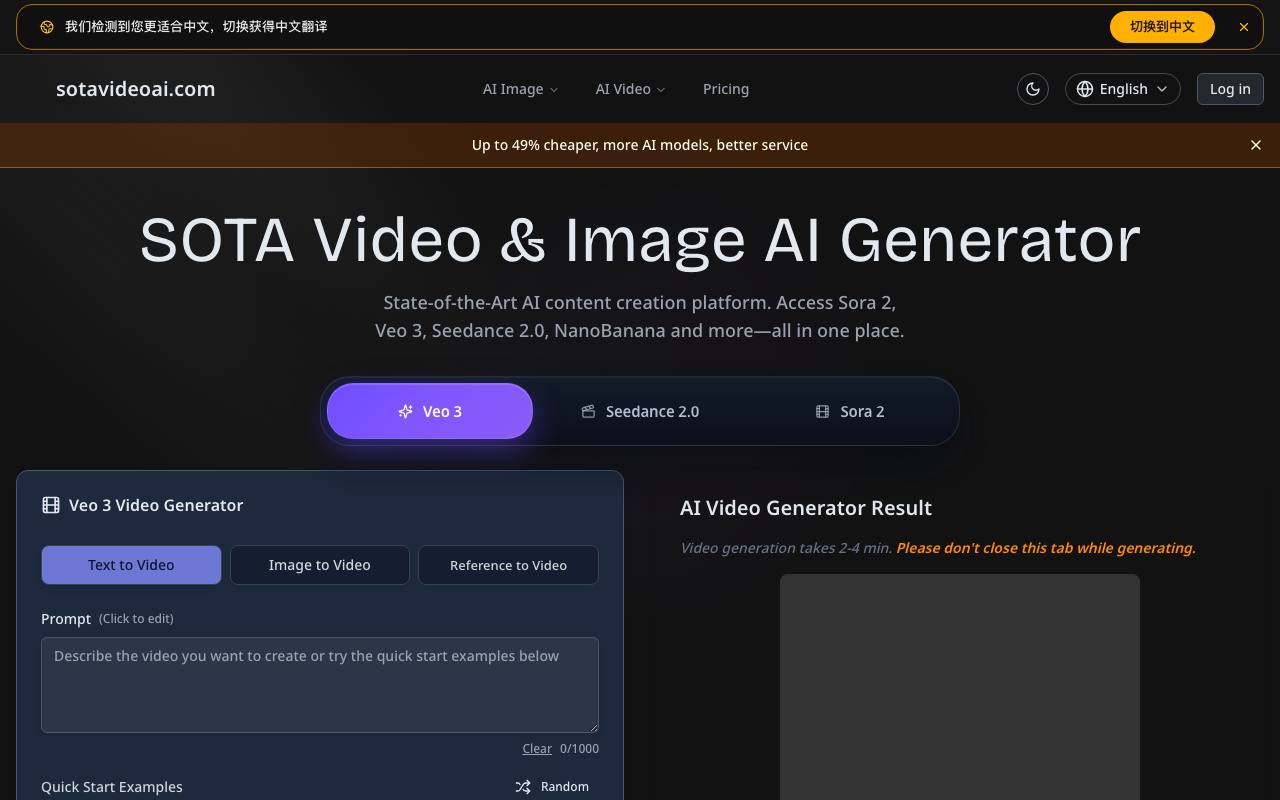Expand the AI Video menu
Image resolution: width=1280 pixels, height=800 pixels.
coord(630,89)
